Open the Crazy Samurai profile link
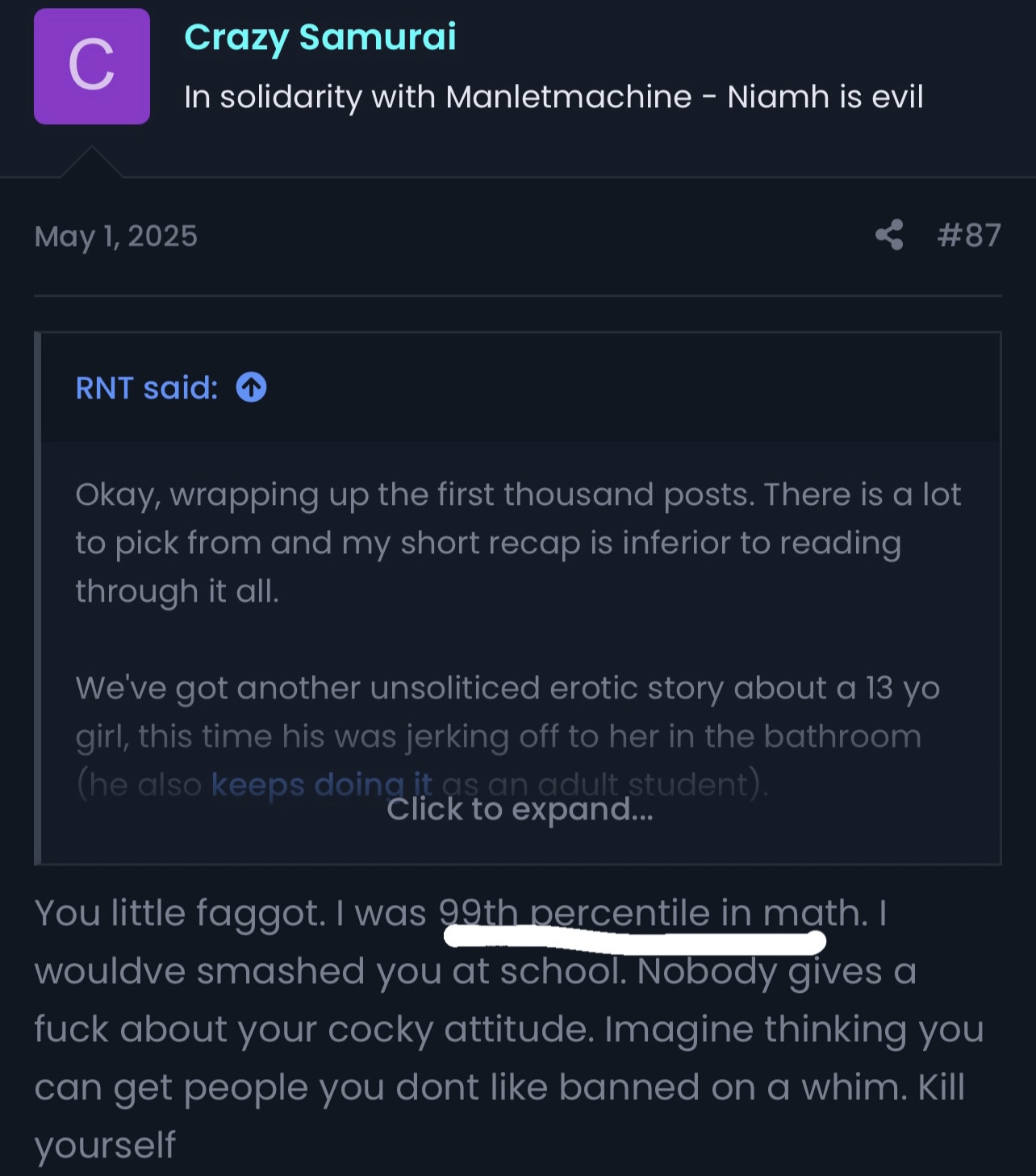Screen dimensions: 1036x1176 [x=320, y=37]
